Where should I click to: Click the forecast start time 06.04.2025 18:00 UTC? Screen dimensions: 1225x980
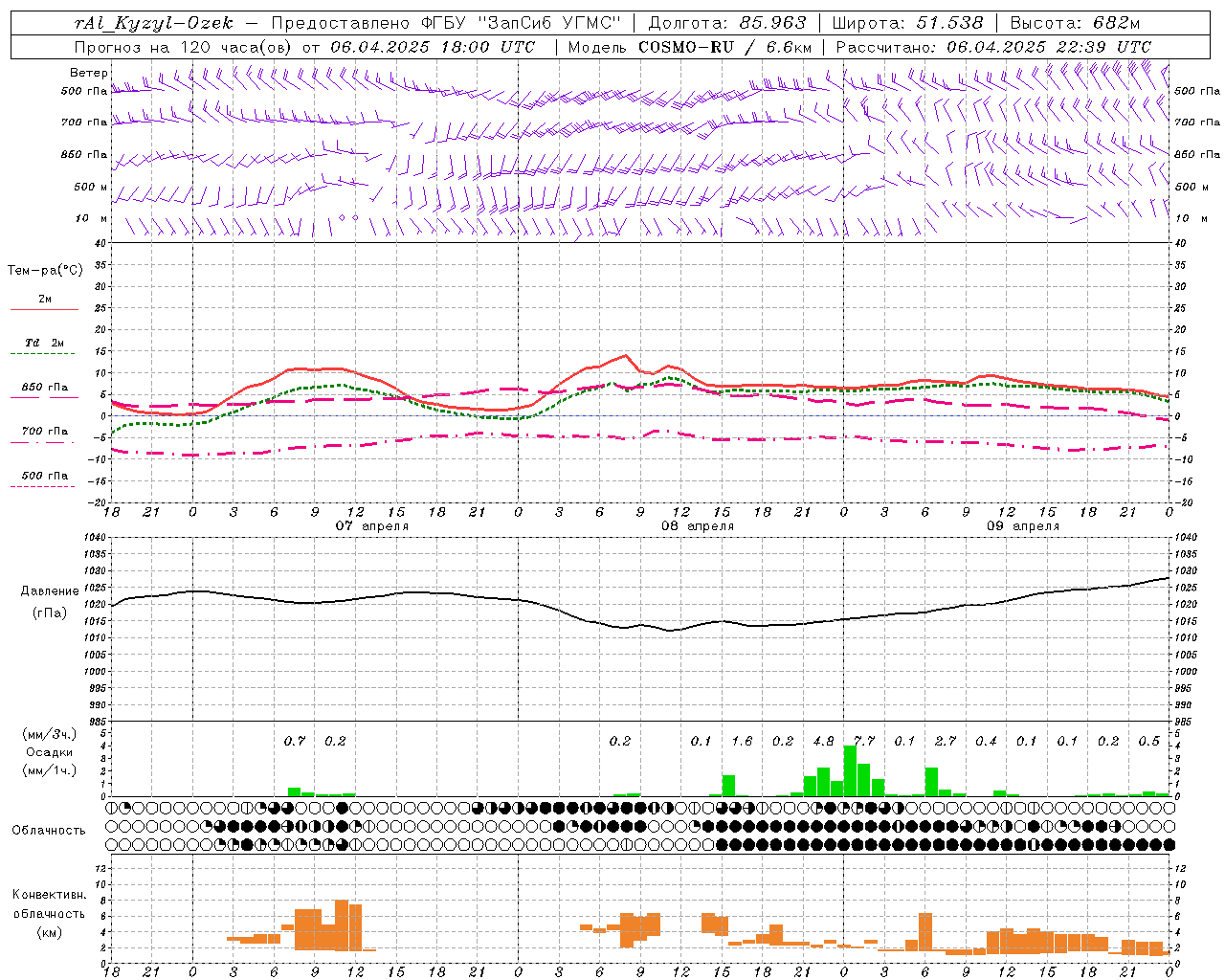coord(433,47)
